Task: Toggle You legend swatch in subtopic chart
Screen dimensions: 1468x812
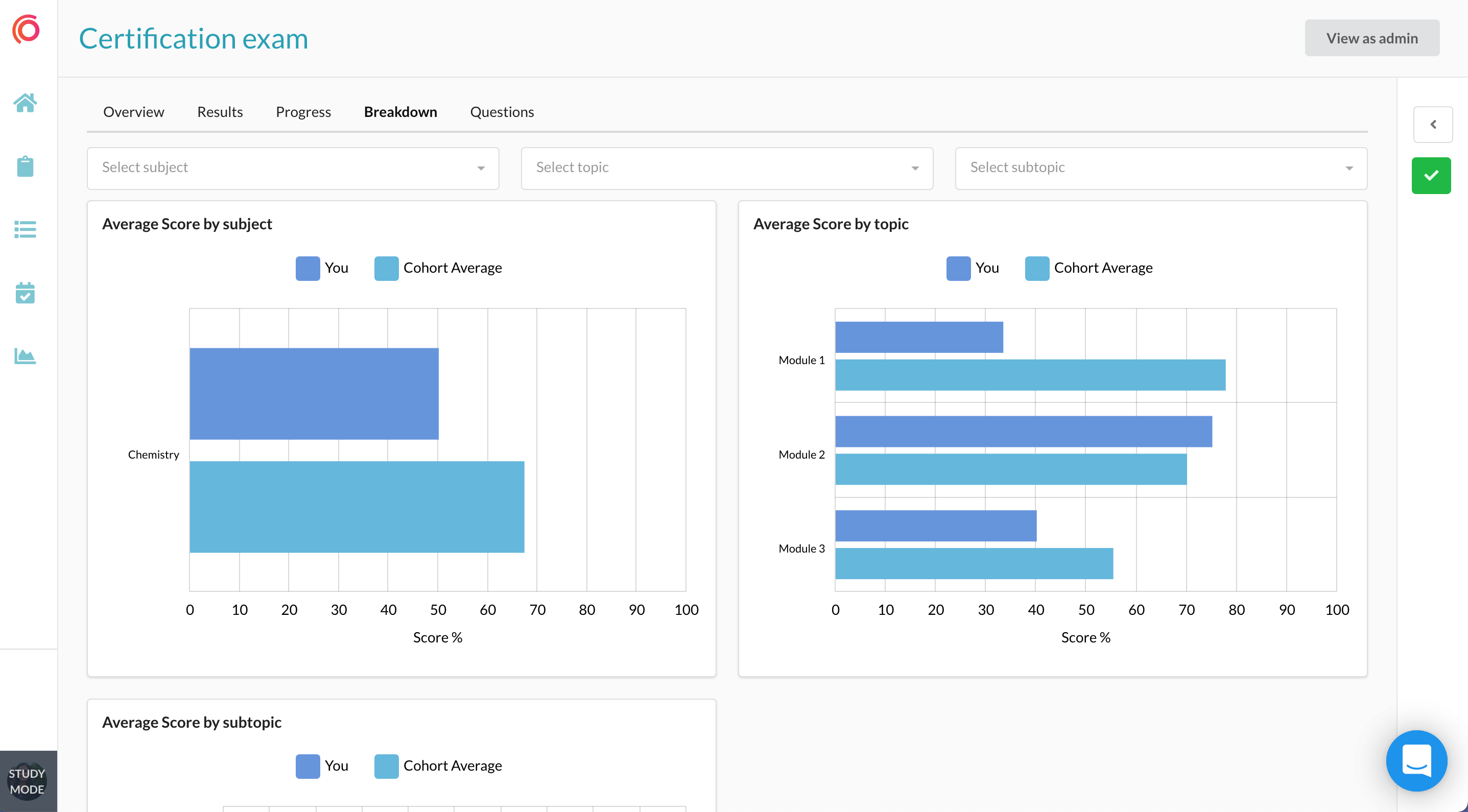Action: click(307, 766)
